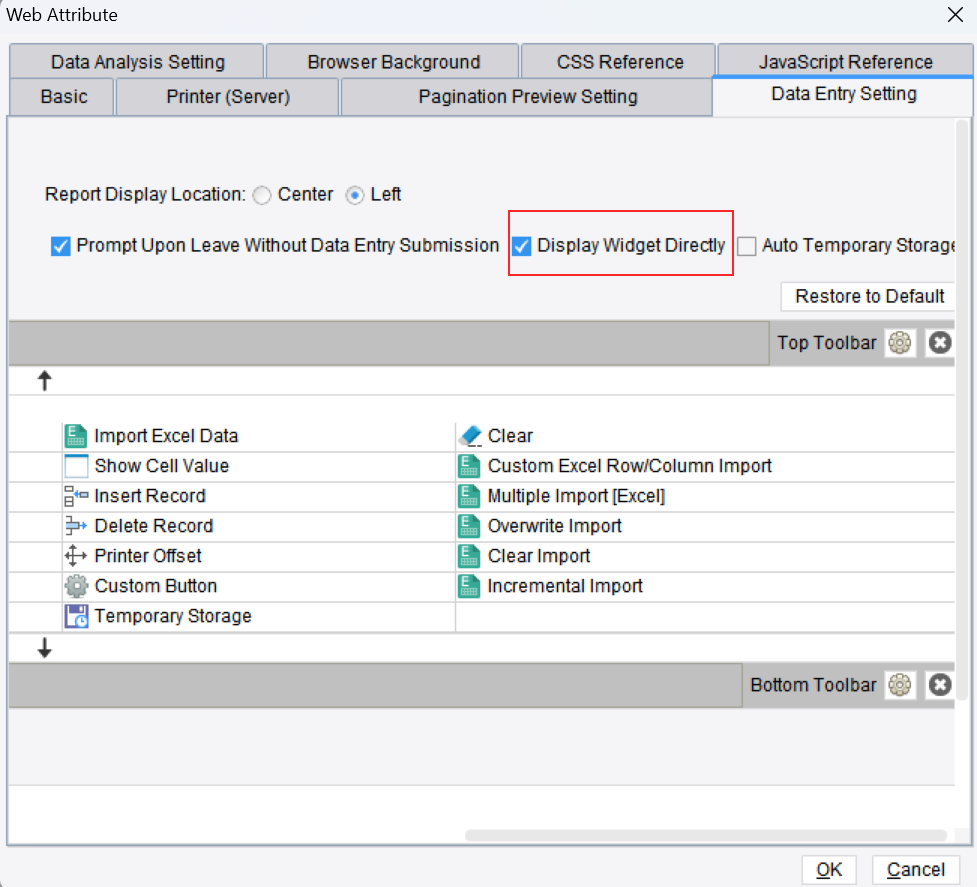This screenshot has width=977, height=887.
Task: Click the Temporary Storage floppy-disk icon
Action: (76, 616)
